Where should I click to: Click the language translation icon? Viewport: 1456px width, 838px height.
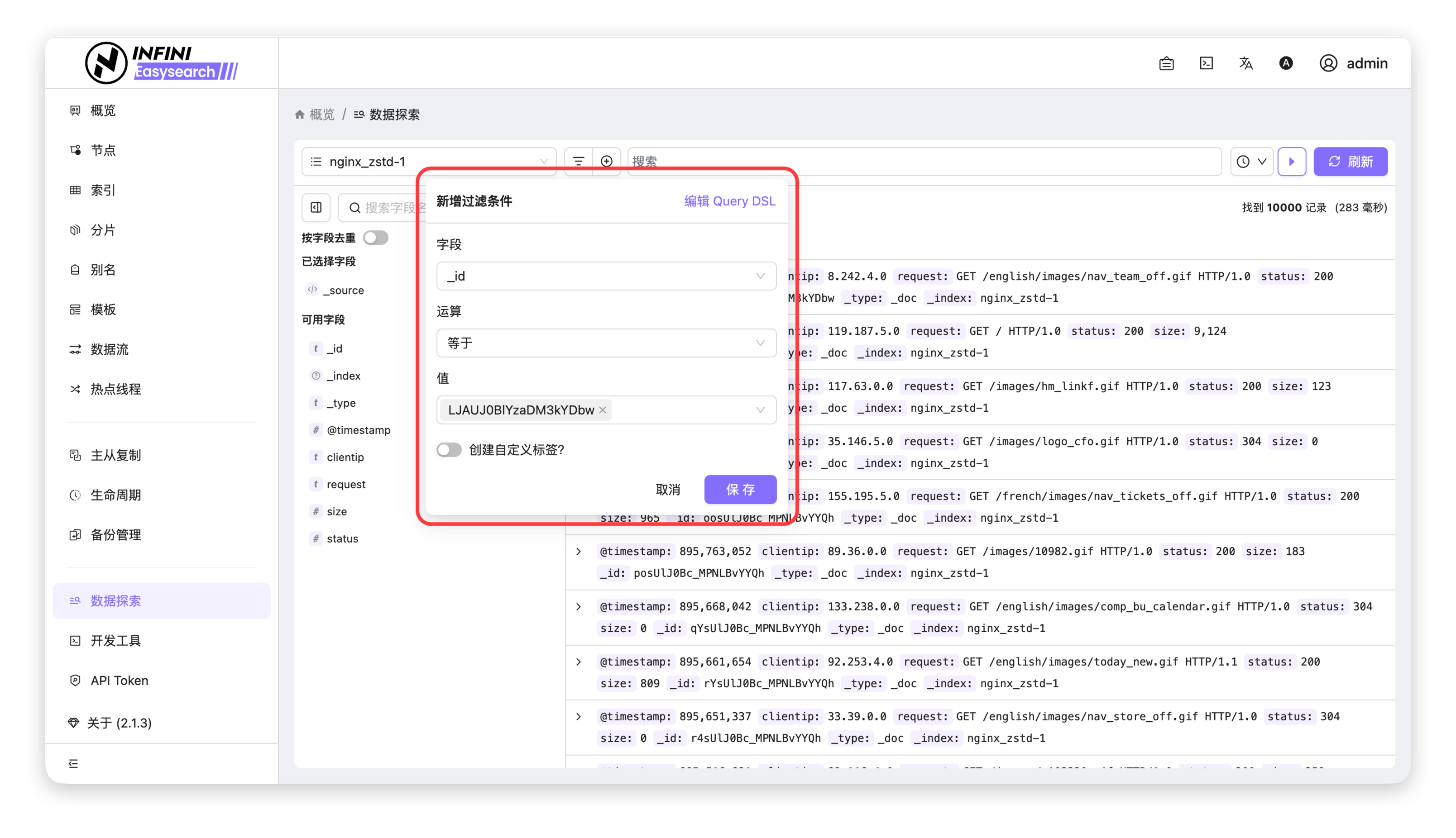[x=1245, y=63]
